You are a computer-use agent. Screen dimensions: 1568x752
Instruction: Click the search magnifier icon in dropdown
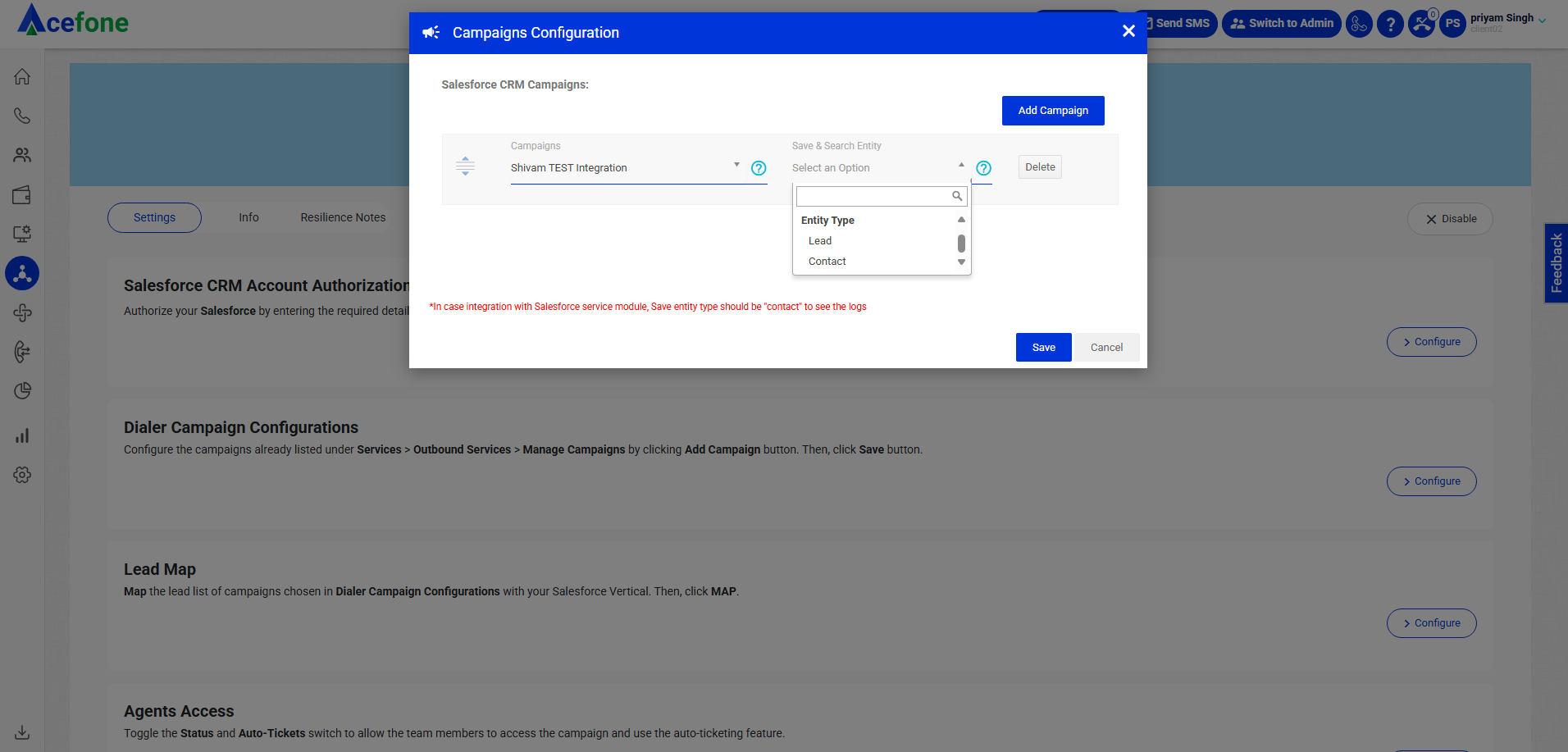[957, 196]
